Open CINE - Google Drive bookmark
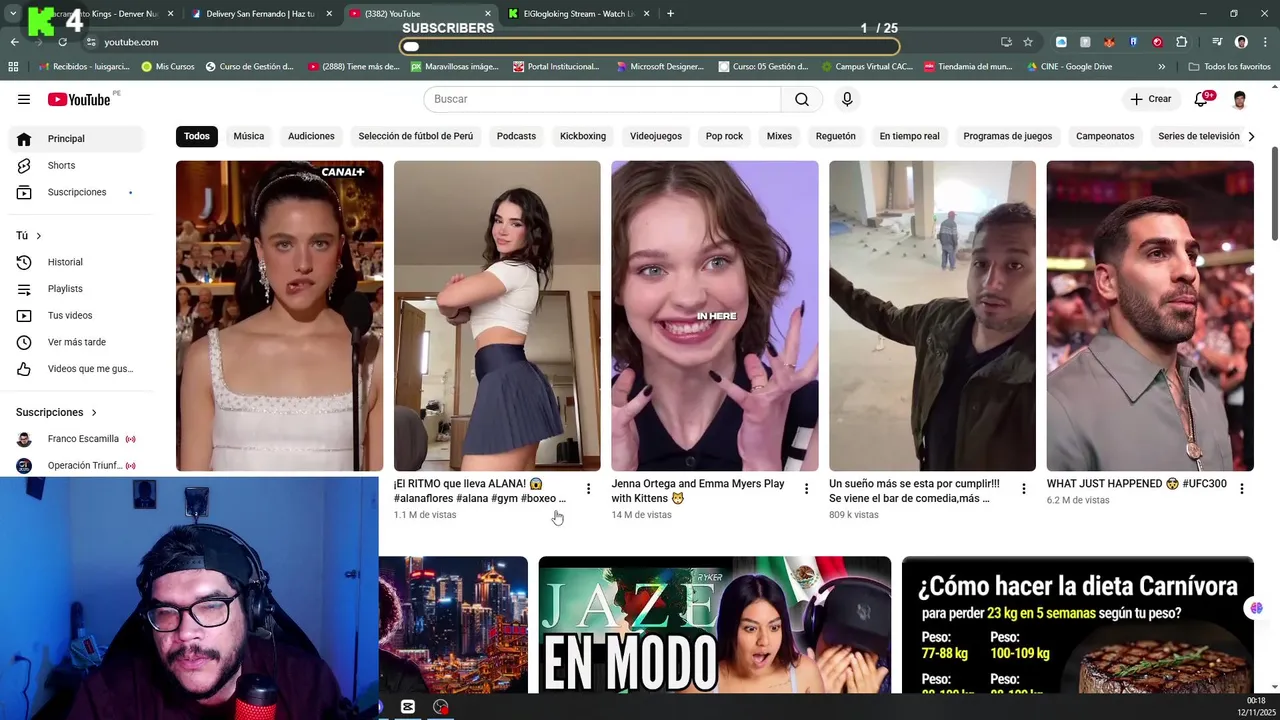This screenshot has width=1280, height=720. pyautogui.click(x=1069, y=67)
